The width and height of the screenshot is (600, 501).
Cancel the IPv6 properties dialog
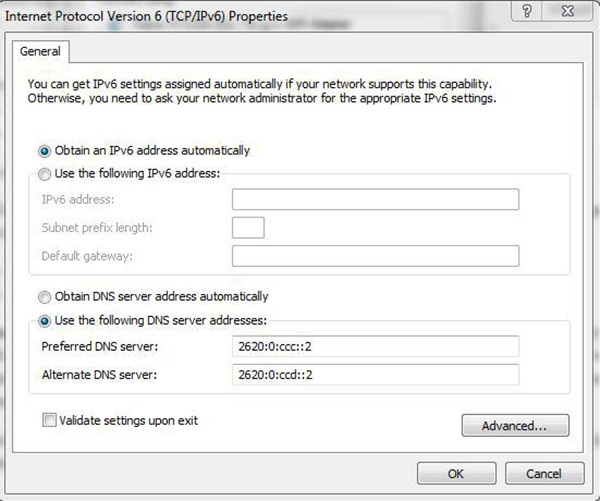click(545, 473)
